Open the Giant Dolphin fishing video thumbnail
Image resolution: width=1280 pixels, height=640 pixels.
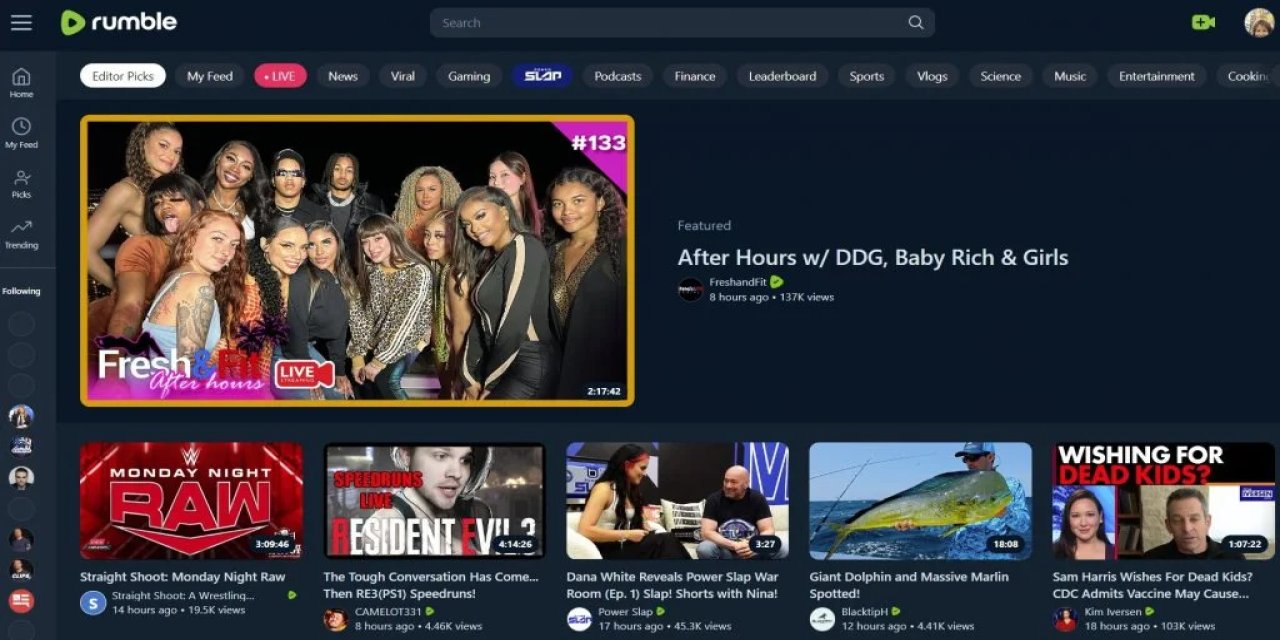[x=920, y=500]
